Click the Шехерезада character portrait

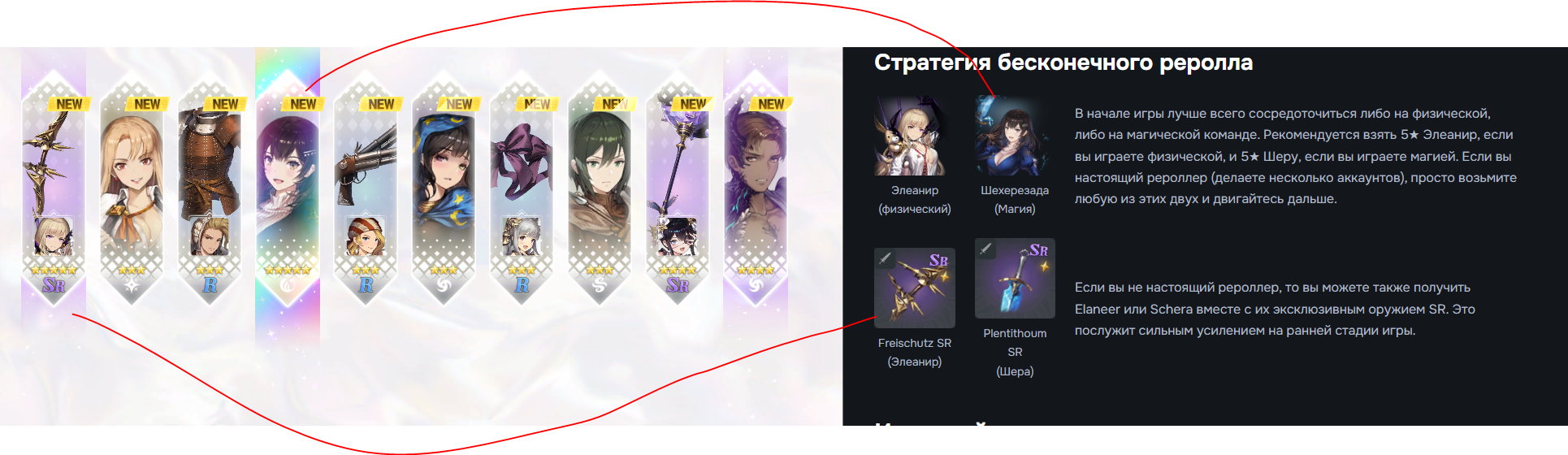click(x=1015, y=136)
